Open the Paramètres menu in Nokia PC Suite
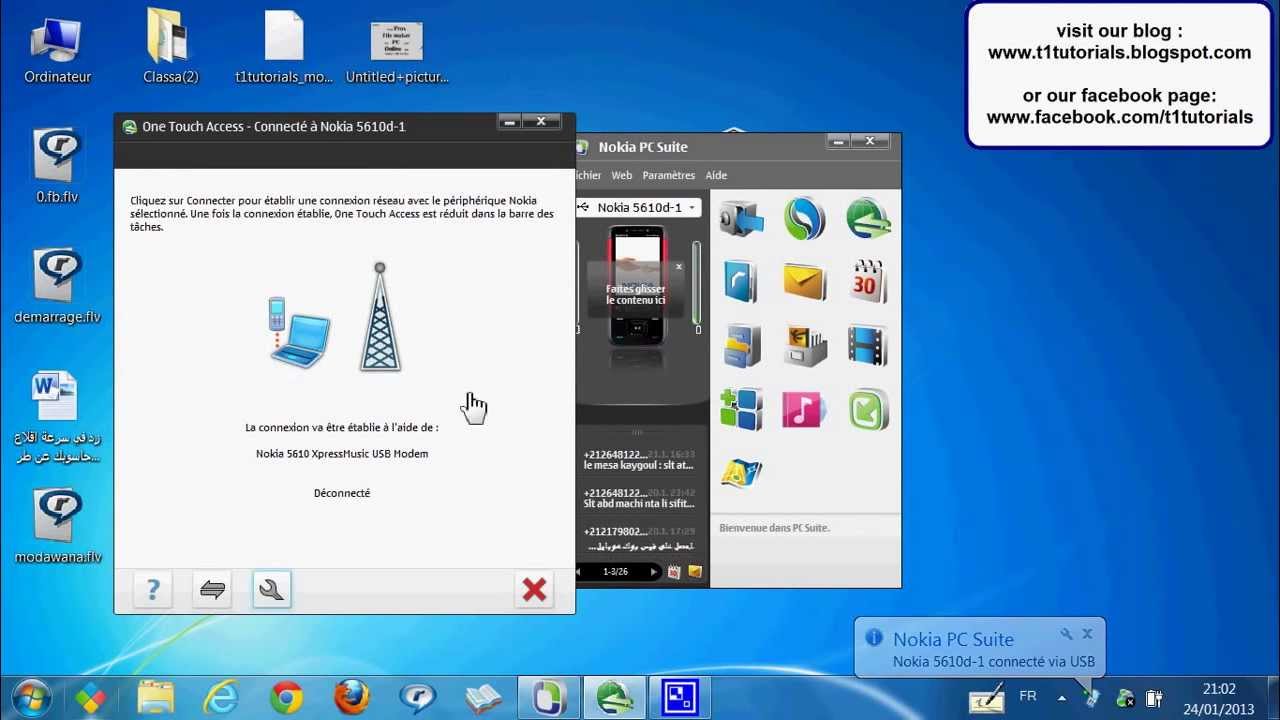This screenshot has width=1280, height=720. (669, 175)
